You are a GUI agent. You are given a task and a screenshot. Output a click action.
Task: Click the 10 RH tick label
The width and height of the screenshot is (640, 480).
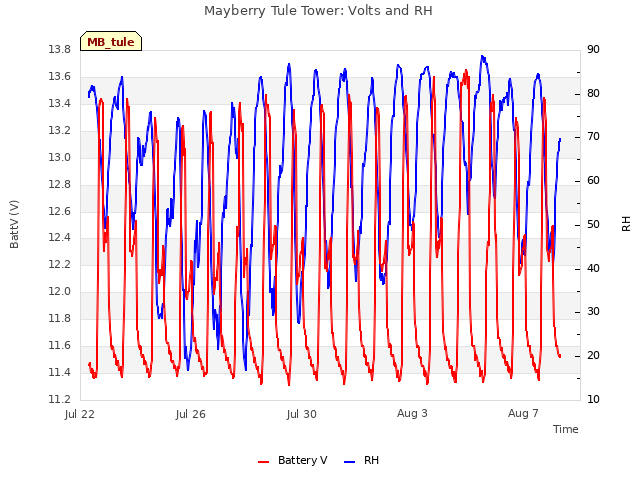[593, 399]
